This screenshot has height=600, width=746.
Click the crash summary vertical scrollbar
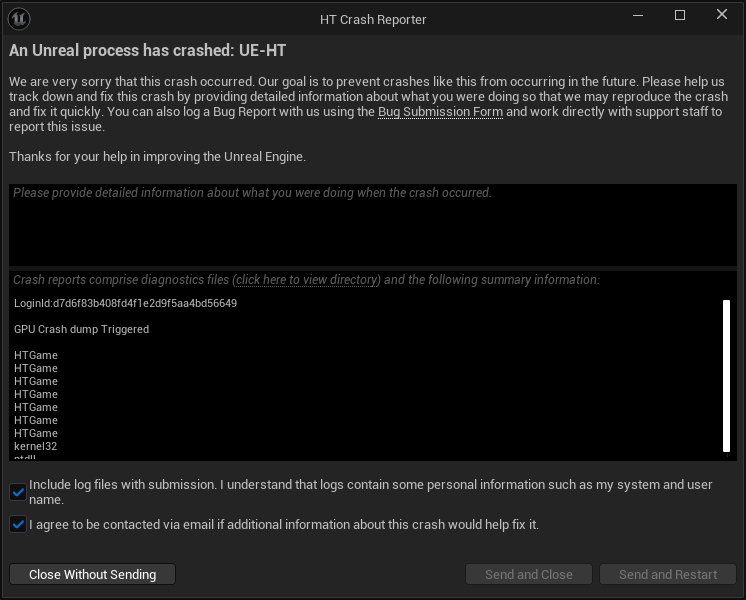click(x=726, y=375)
